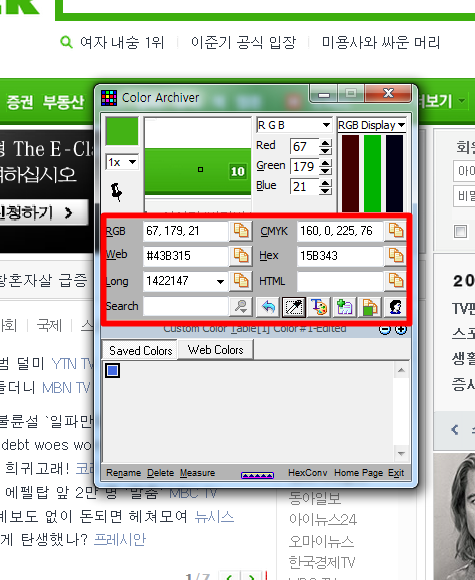This screenshot has height=580, width=475.
Task: Click in the Search input field
Action: (186, 307)
